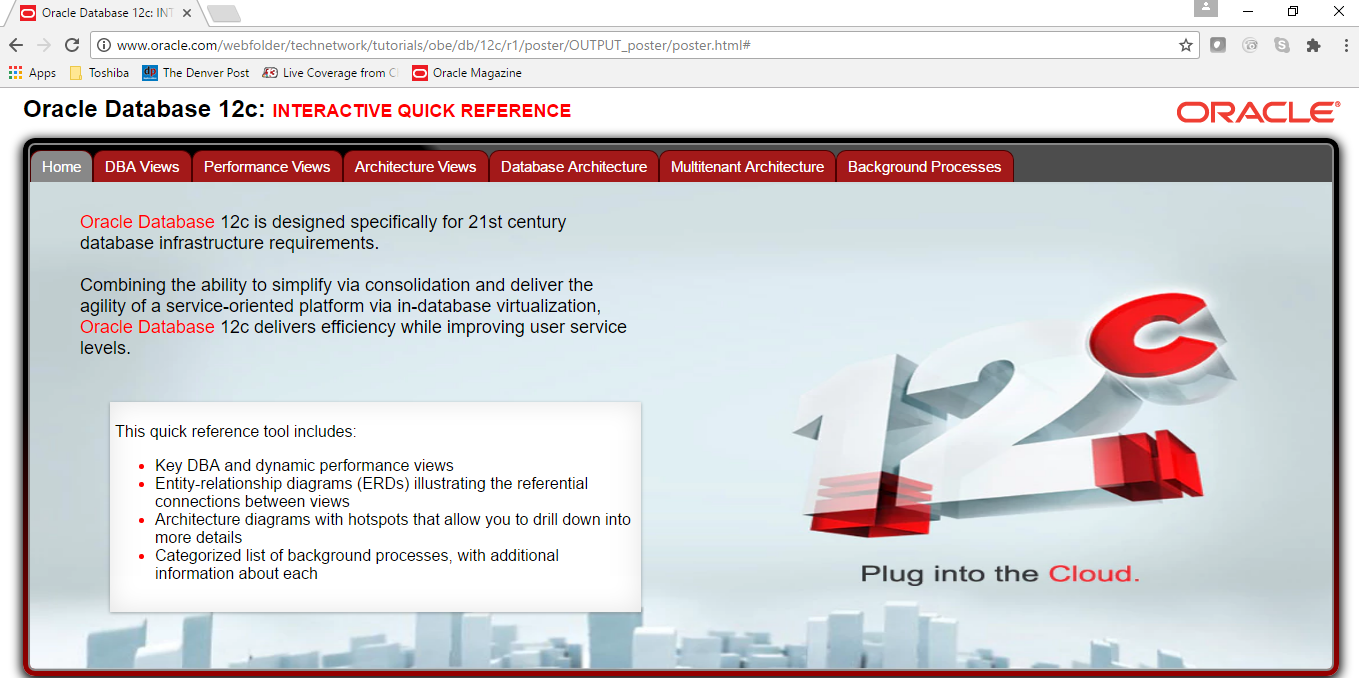This screenshot has height=678, width=1359.
Task: Open the user profile icon in title bar
Action: 1206,8
